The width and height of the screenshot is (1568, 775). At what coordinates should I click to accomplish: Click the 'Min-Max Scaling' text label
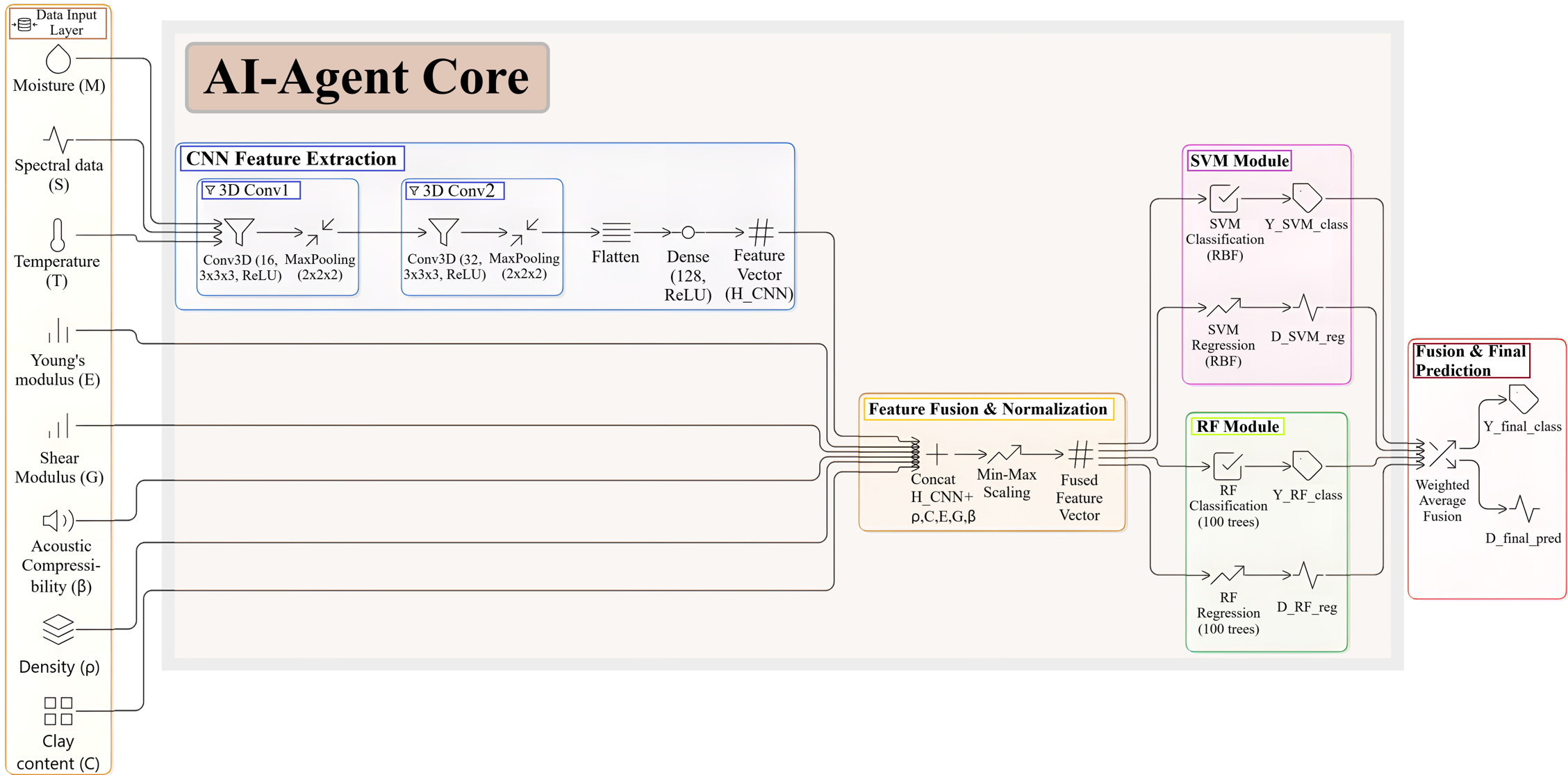[x=1007, y=483]
